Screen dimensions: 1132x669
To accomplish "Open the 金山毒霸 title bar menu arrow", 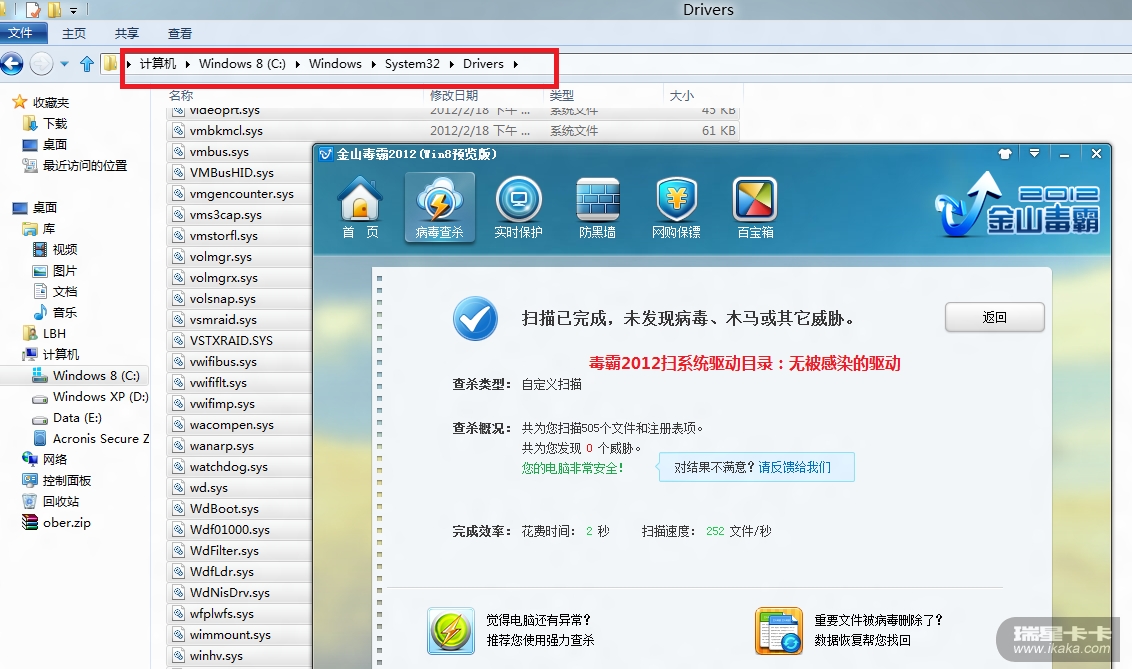I will (1035, 153).
